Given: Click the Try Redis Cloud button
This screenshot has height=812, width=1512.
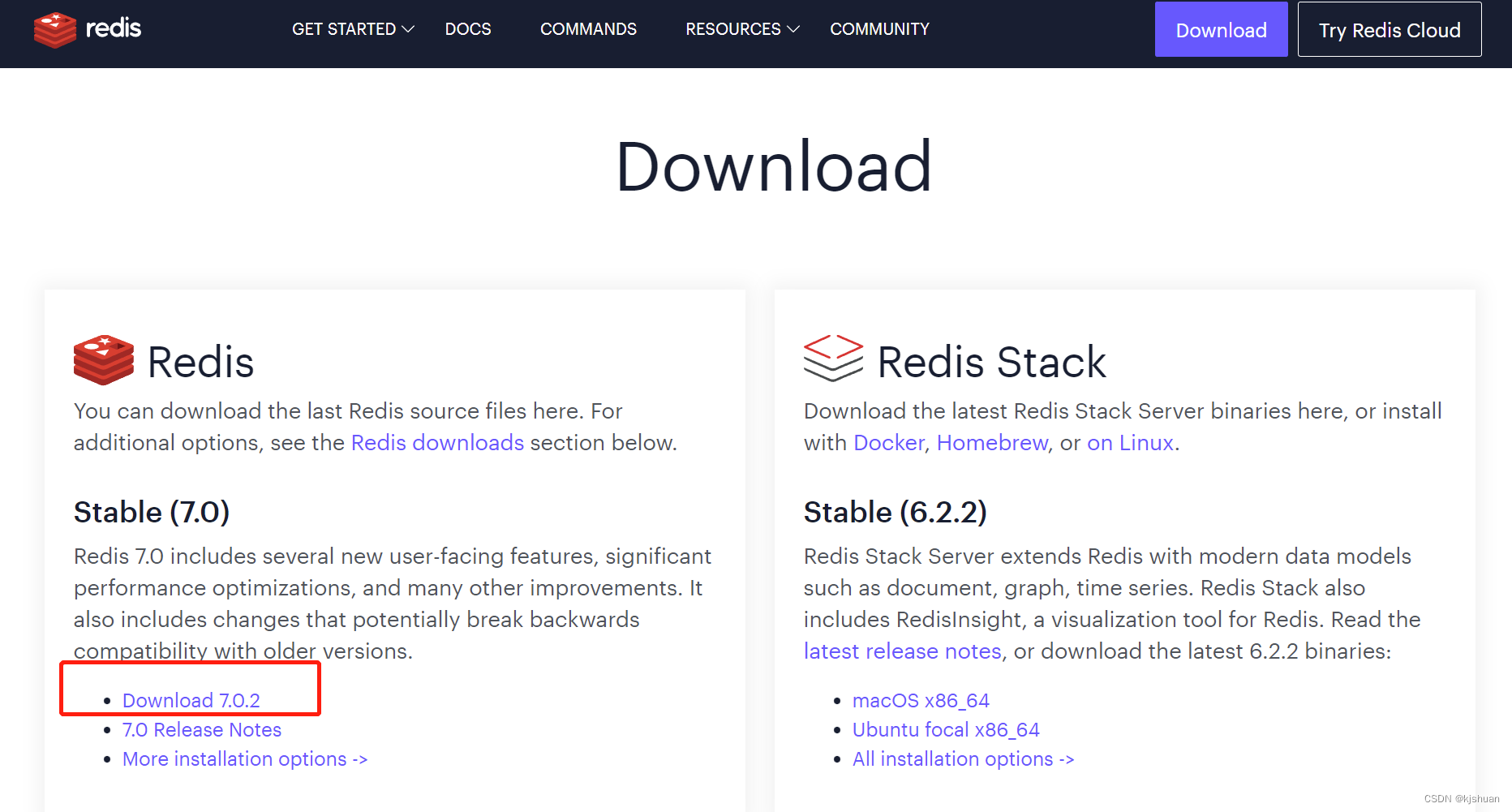Looking at the screenshot, I should (1389, 29).
